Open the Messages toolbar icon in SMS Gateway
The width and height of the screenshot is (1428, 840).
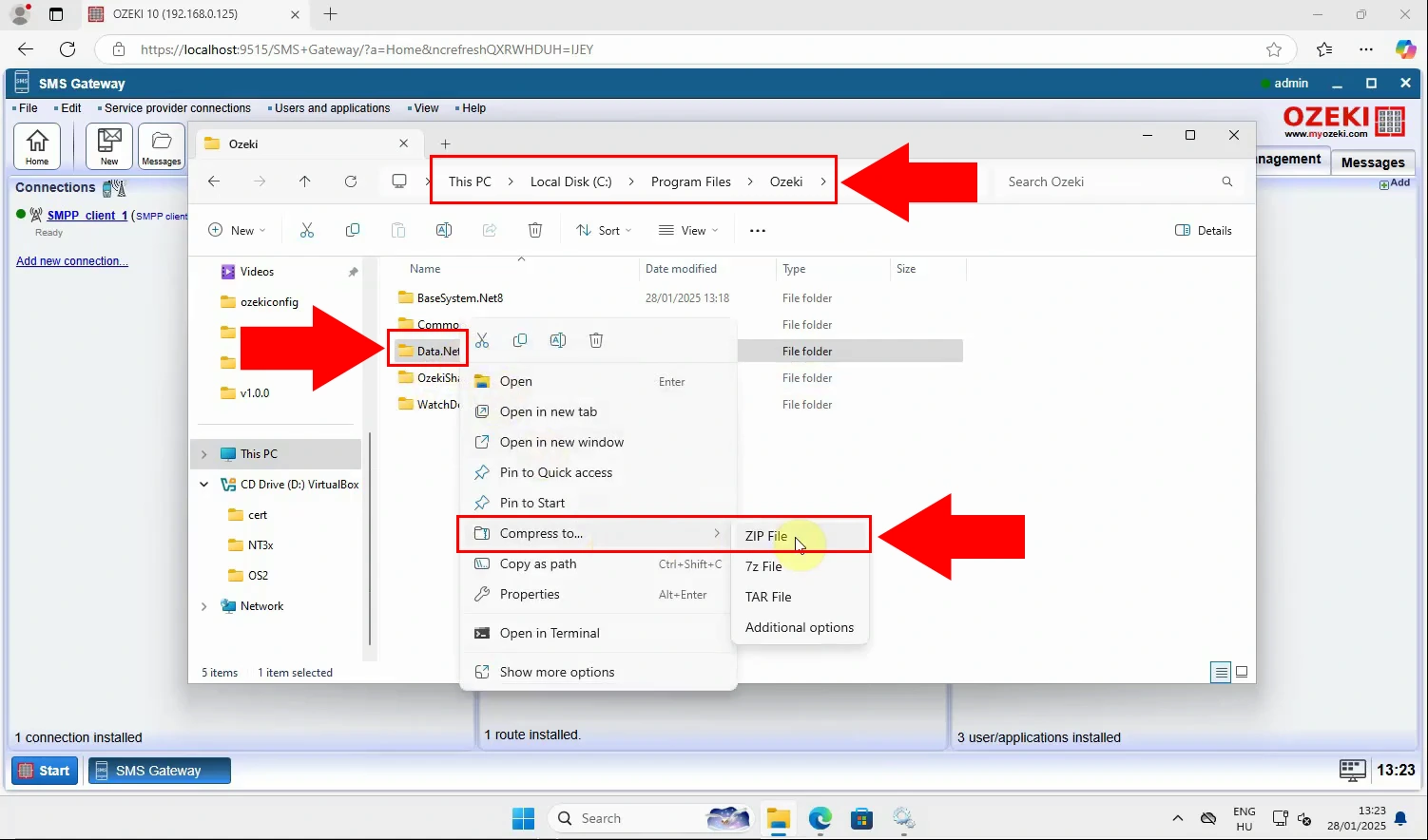(162, 146)
